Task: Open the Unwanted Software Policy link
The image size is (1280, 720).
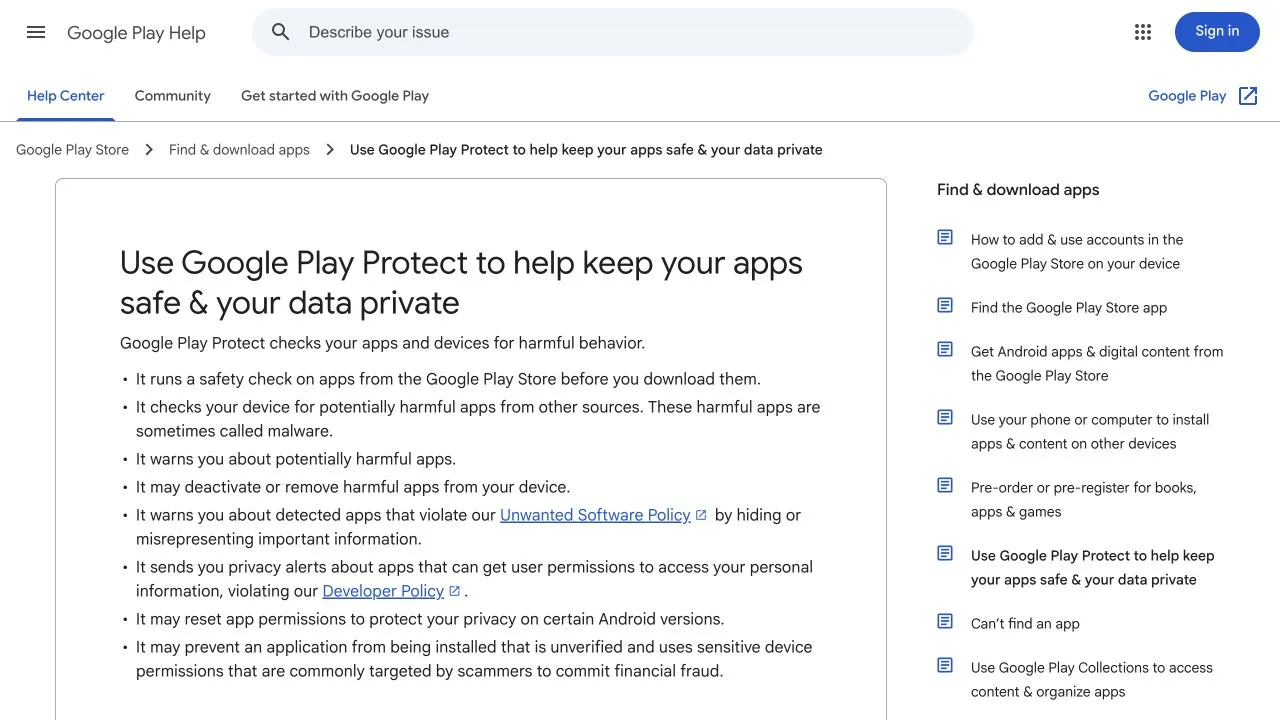Action: [595, 515]
